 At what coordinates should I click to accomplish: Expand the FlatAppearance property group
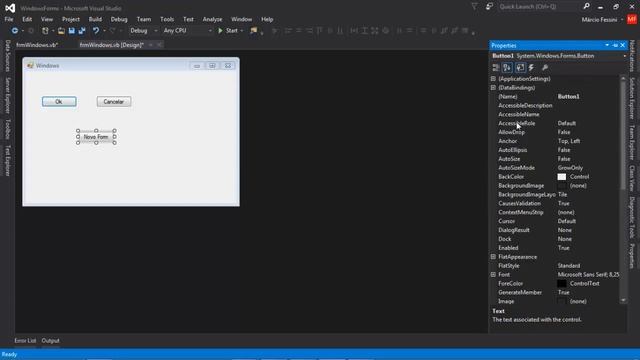(x=493, y=257)
